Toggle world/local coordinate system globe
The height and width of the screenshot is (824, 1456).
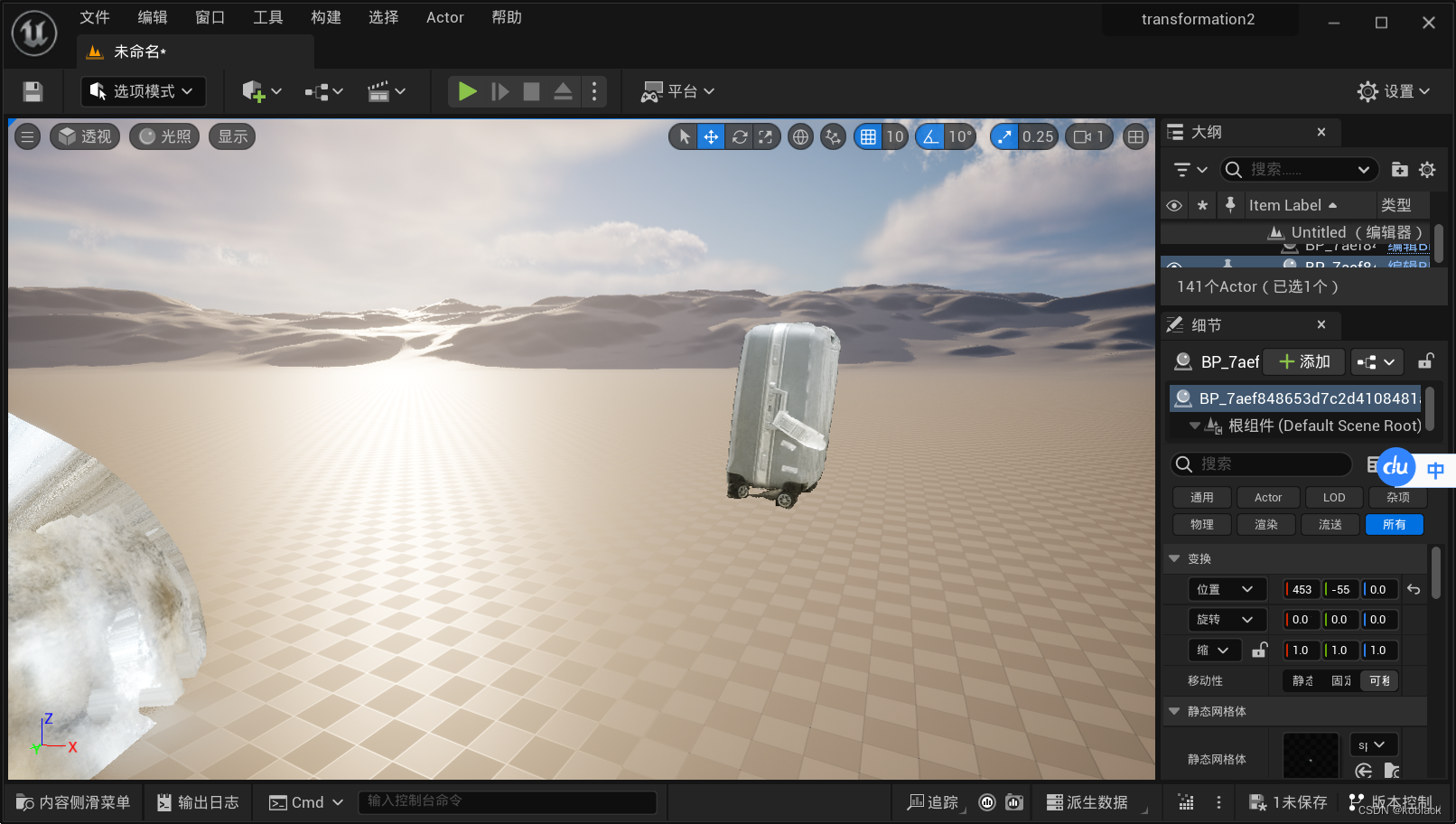(800, 136)
